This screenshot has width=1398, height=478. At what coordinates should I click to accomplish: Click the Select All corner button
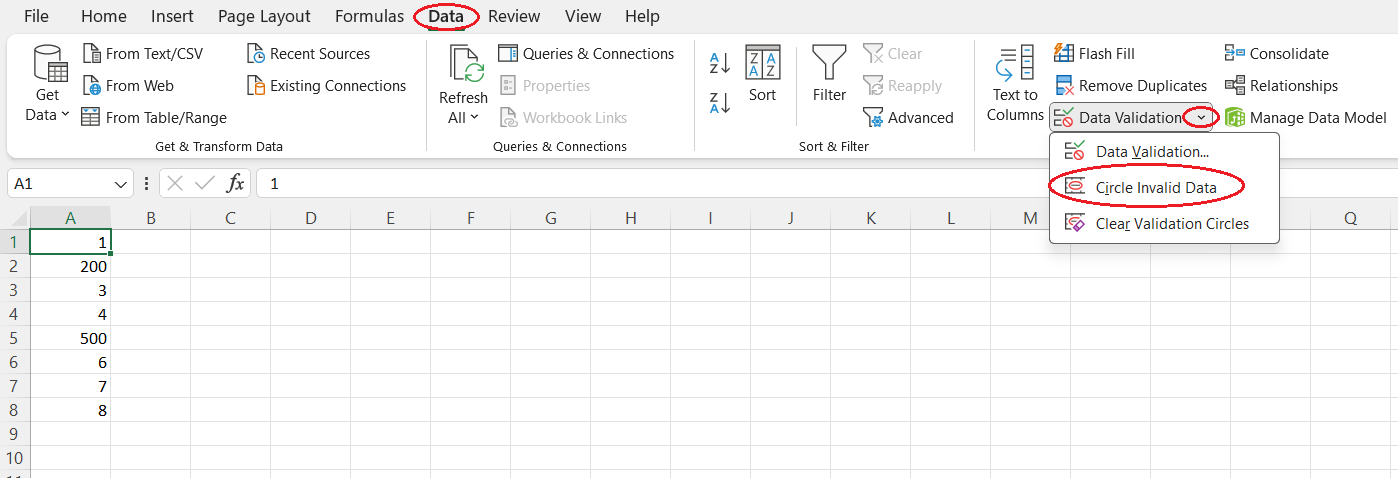pyautogui.click(x=15, y=218)
